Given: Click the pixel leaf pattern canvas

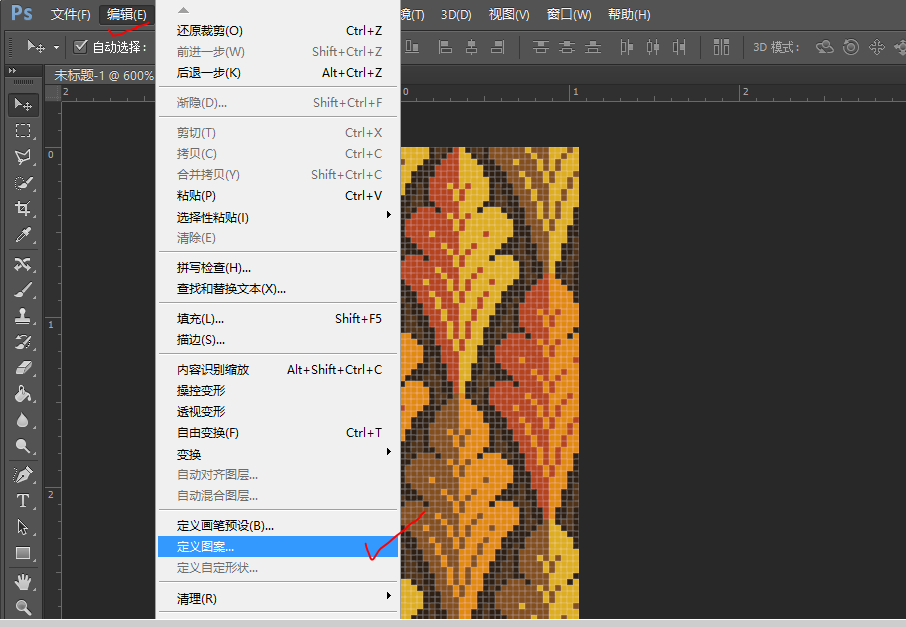Looking at the screenshot, I should (x=489, y=383).
